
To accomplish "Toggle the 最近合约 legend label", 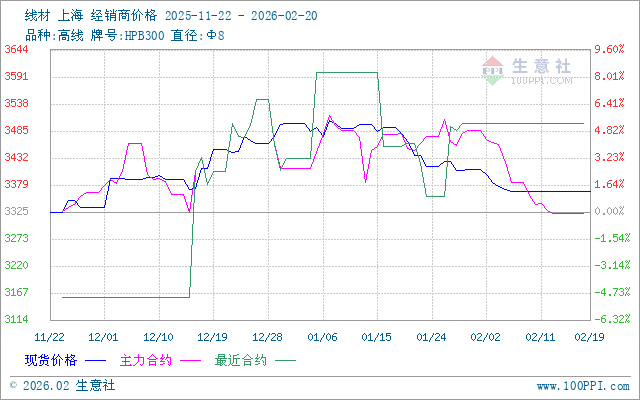I will click(240, 358).
